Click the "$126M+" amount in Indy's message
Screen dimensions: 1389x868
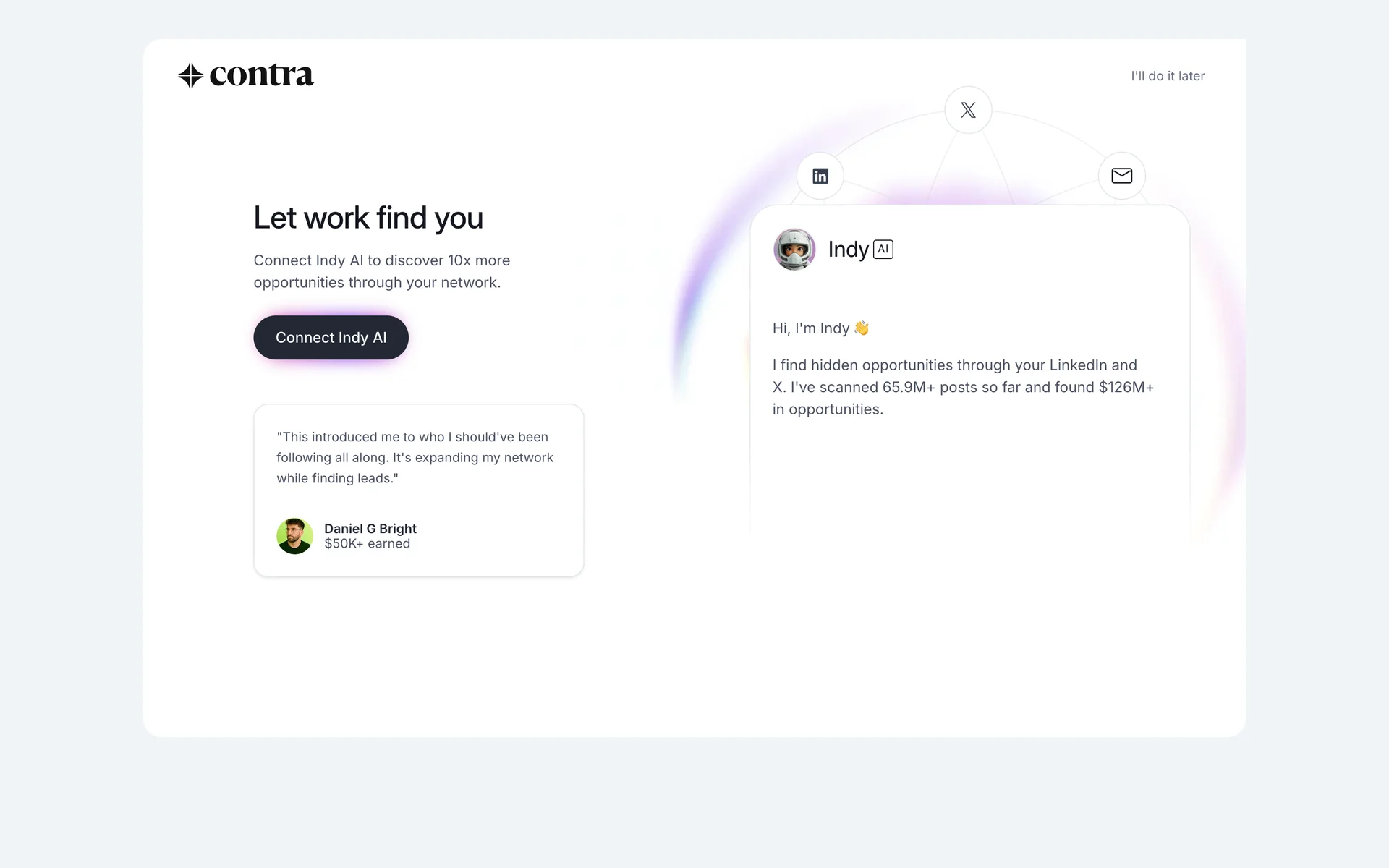[x=1126, y=388]
